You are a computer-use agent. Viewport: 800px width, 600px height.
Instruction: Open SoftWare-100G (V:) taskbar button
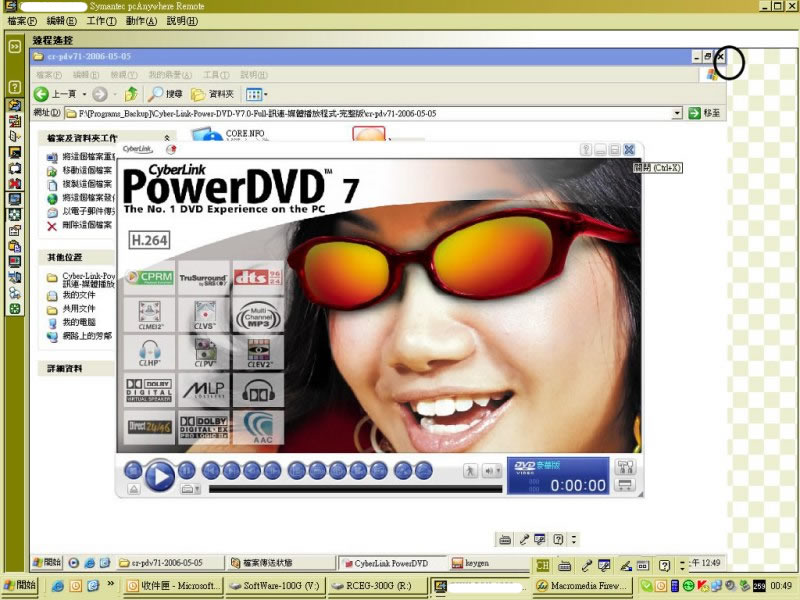(274, 586)
